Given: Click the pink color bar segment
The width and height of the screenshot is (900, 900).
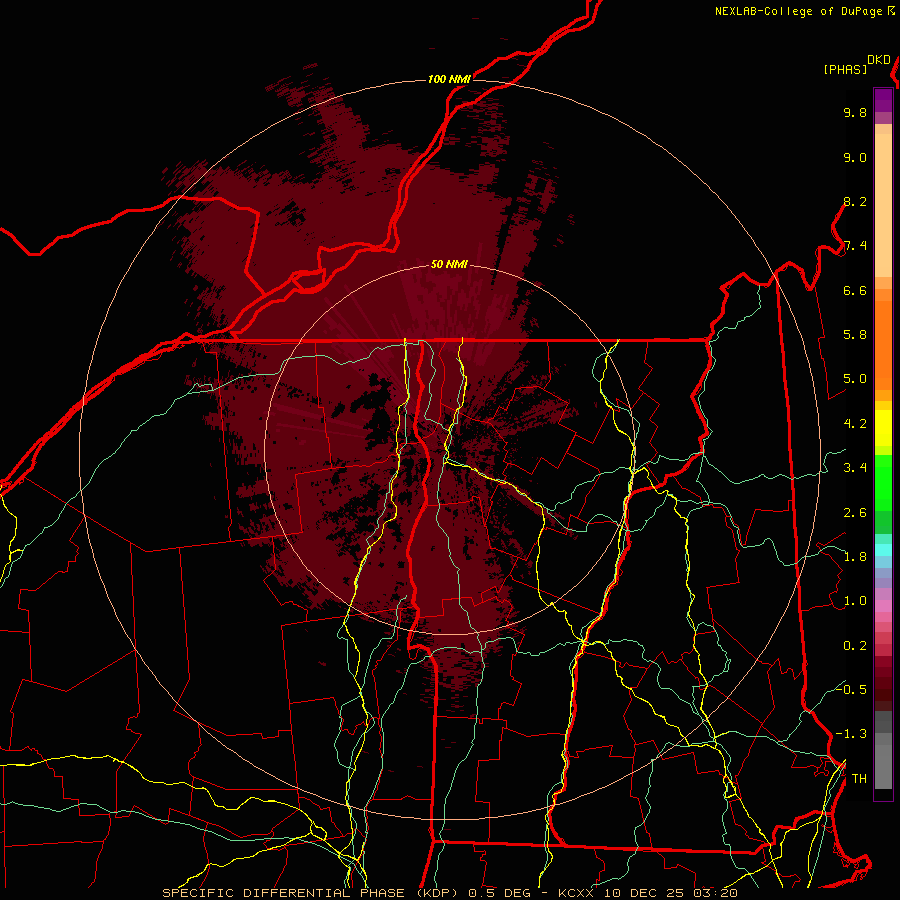Looking at the screenshot, I should [883, 606].
